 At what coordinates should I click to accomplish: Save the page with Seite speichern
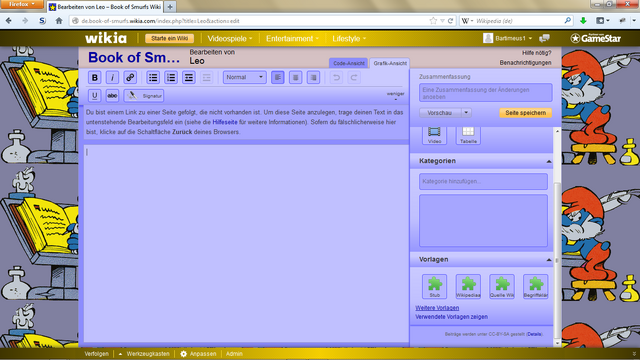tap(525, 113)
